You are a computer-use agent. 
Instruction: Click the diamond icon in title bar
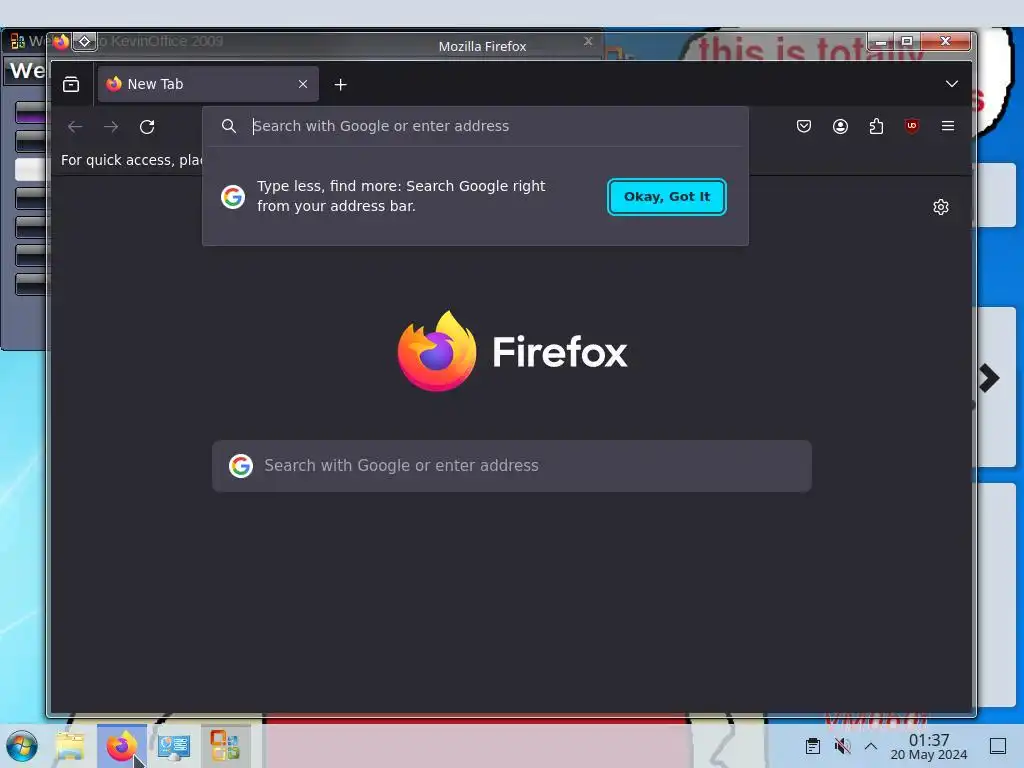click(x=84, y=42)
